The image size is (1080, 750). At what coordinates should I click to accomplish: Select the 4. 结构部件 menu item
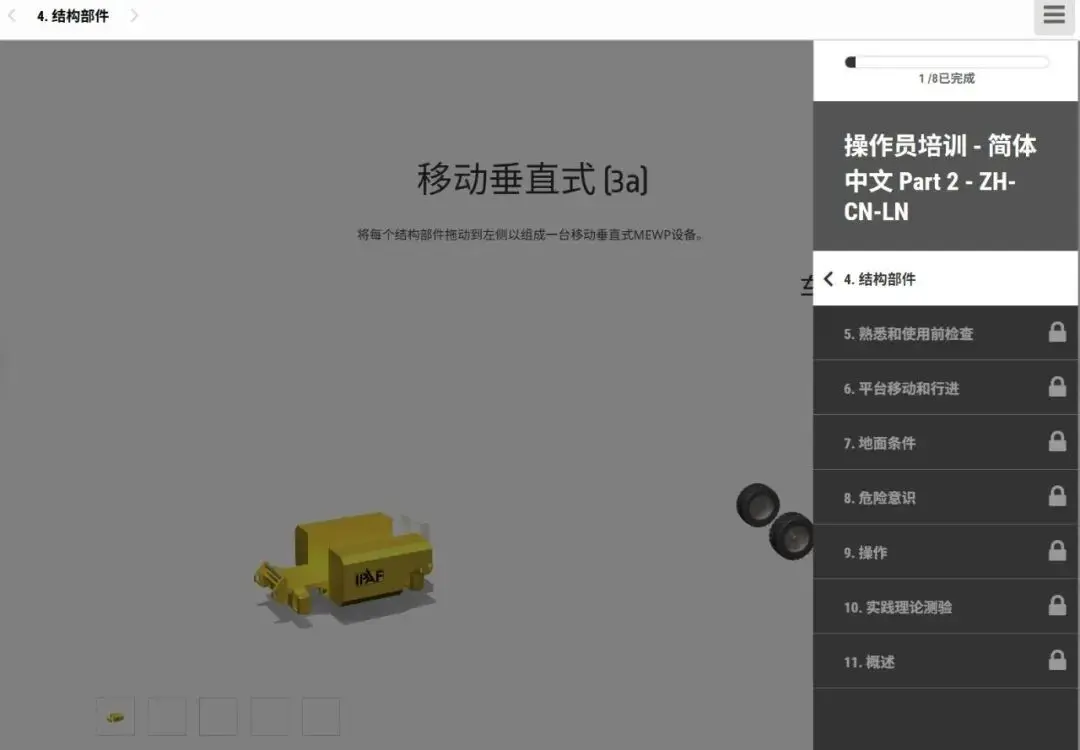(x=945, y=279)
